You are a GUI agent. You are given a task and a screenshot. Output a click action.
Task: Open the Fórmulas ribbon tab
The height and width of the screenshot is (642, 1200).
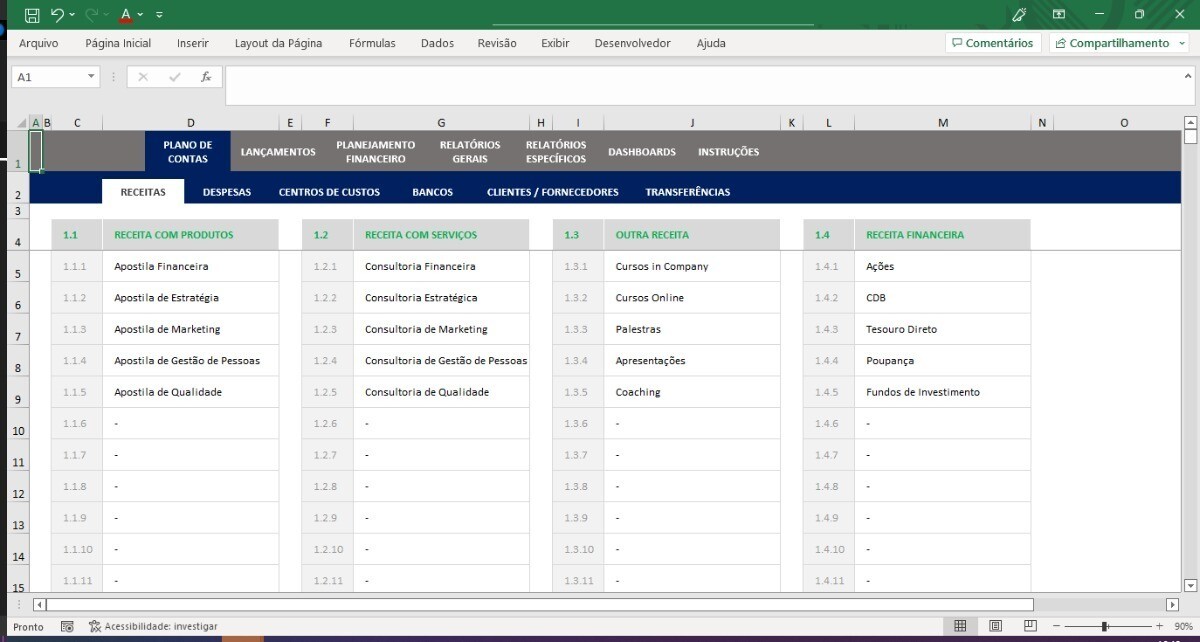point(372,43)
